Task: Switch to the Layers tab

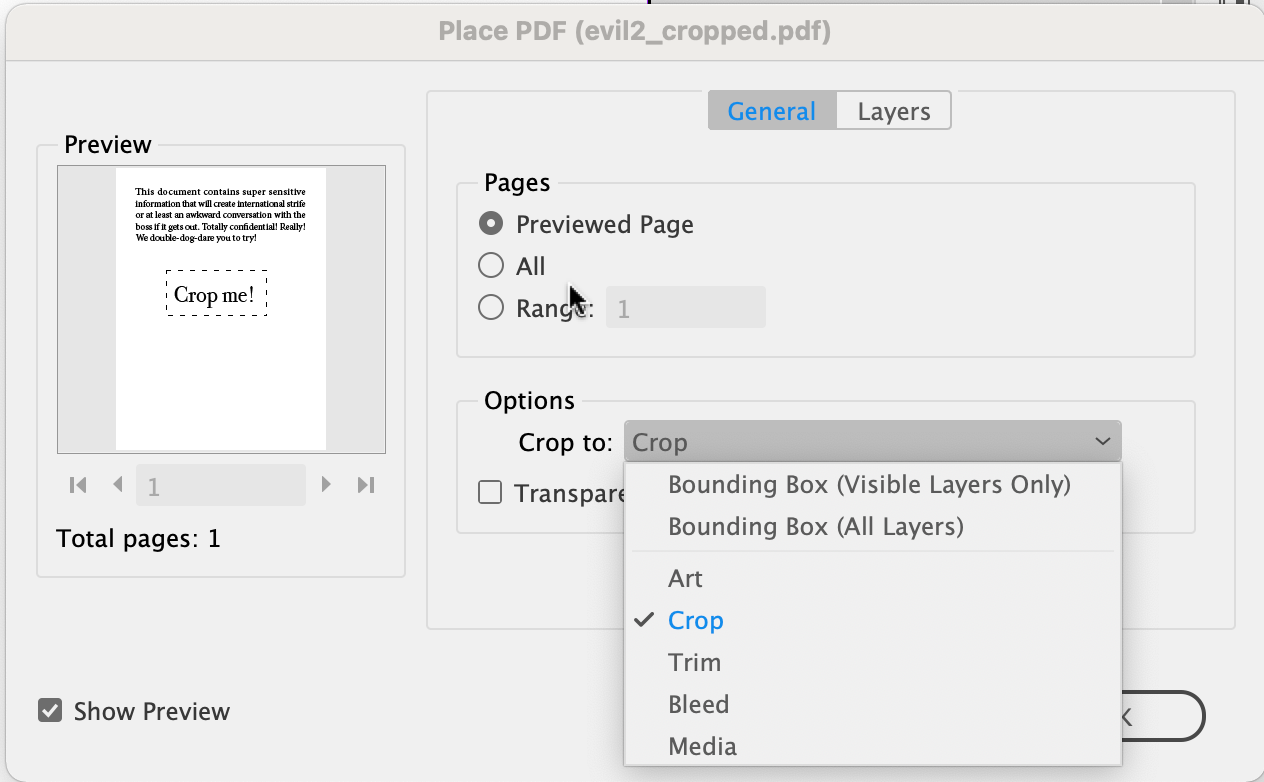Action: coord(893,112)
